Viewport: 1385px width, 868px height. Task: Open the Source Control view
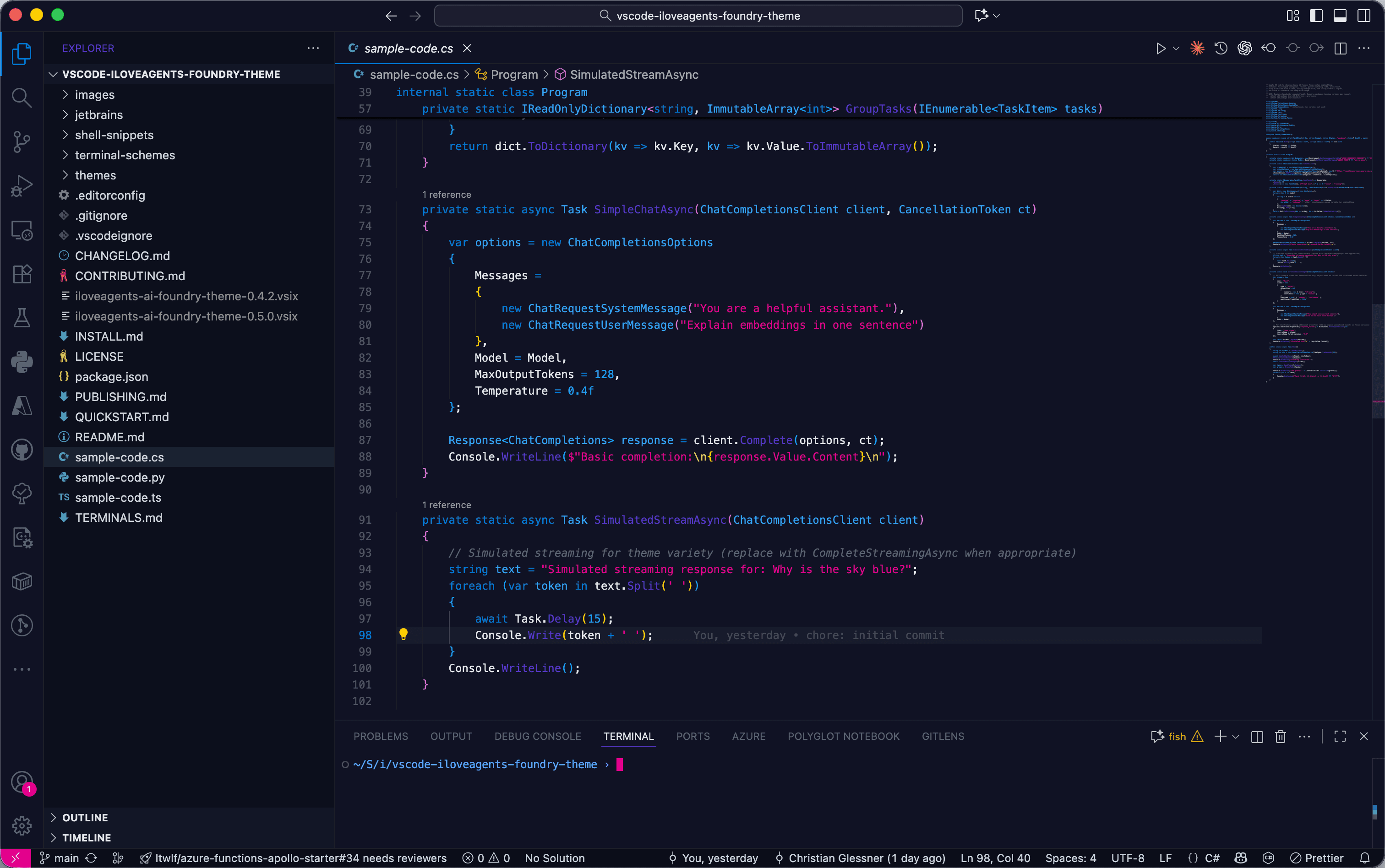coord(22,142)
